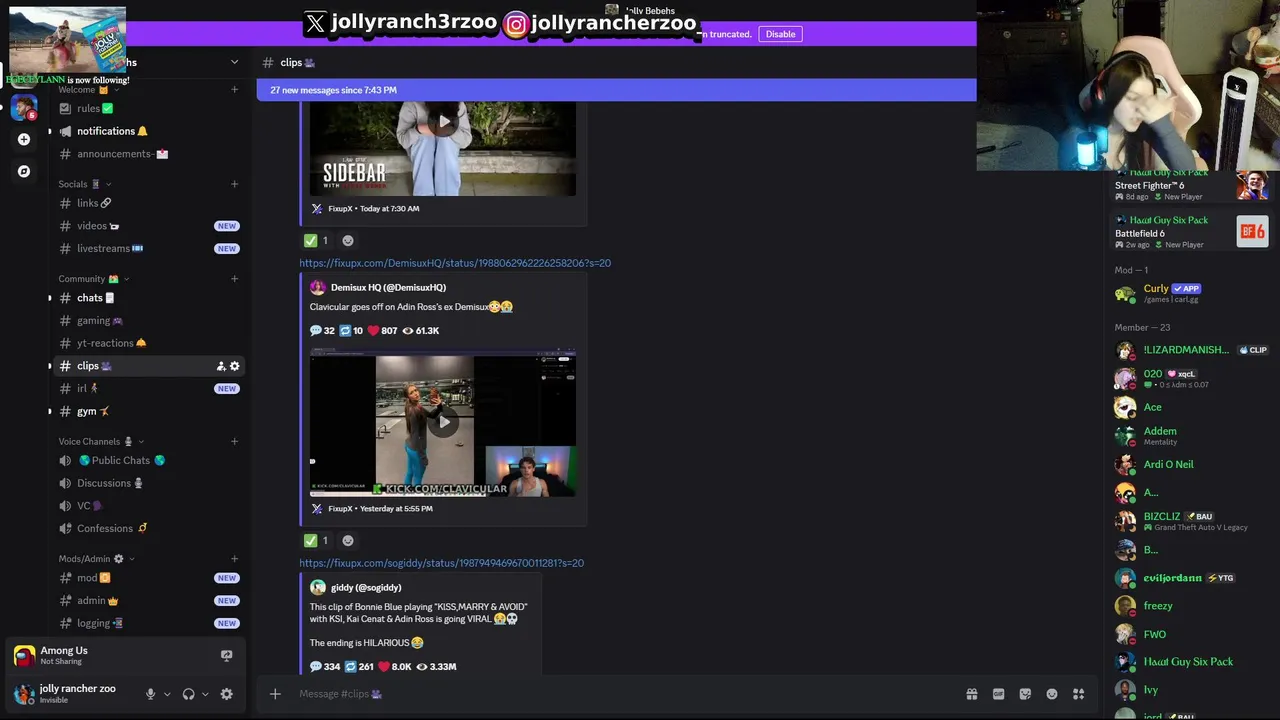This screenshot has height=720, width=1280.
Task: Open the livestreams channel
Action: point(148,248)
